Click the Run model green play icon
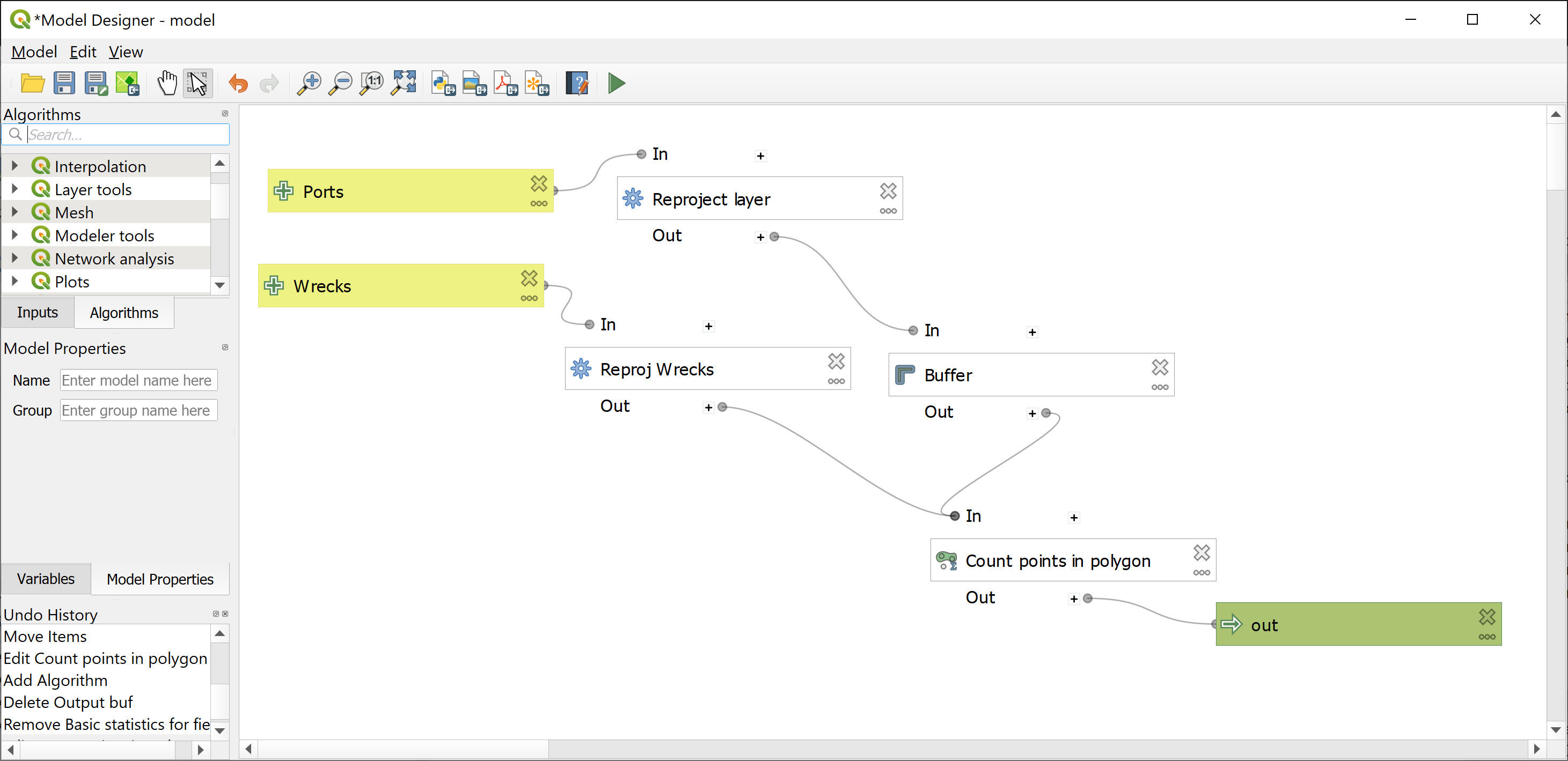The width and height of the screenshot is (1568, 761). coord(616,83)
